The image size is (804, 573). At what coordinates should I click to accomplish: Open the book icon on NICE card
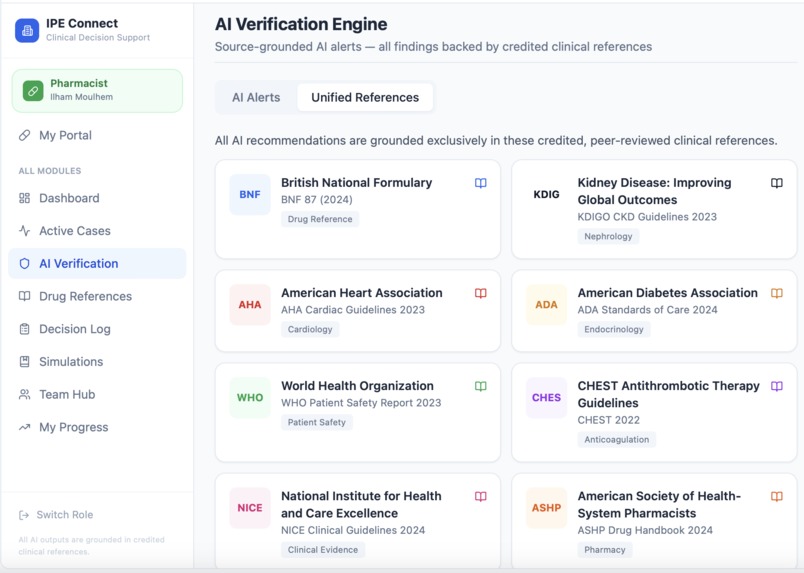(x=480, y=497)
